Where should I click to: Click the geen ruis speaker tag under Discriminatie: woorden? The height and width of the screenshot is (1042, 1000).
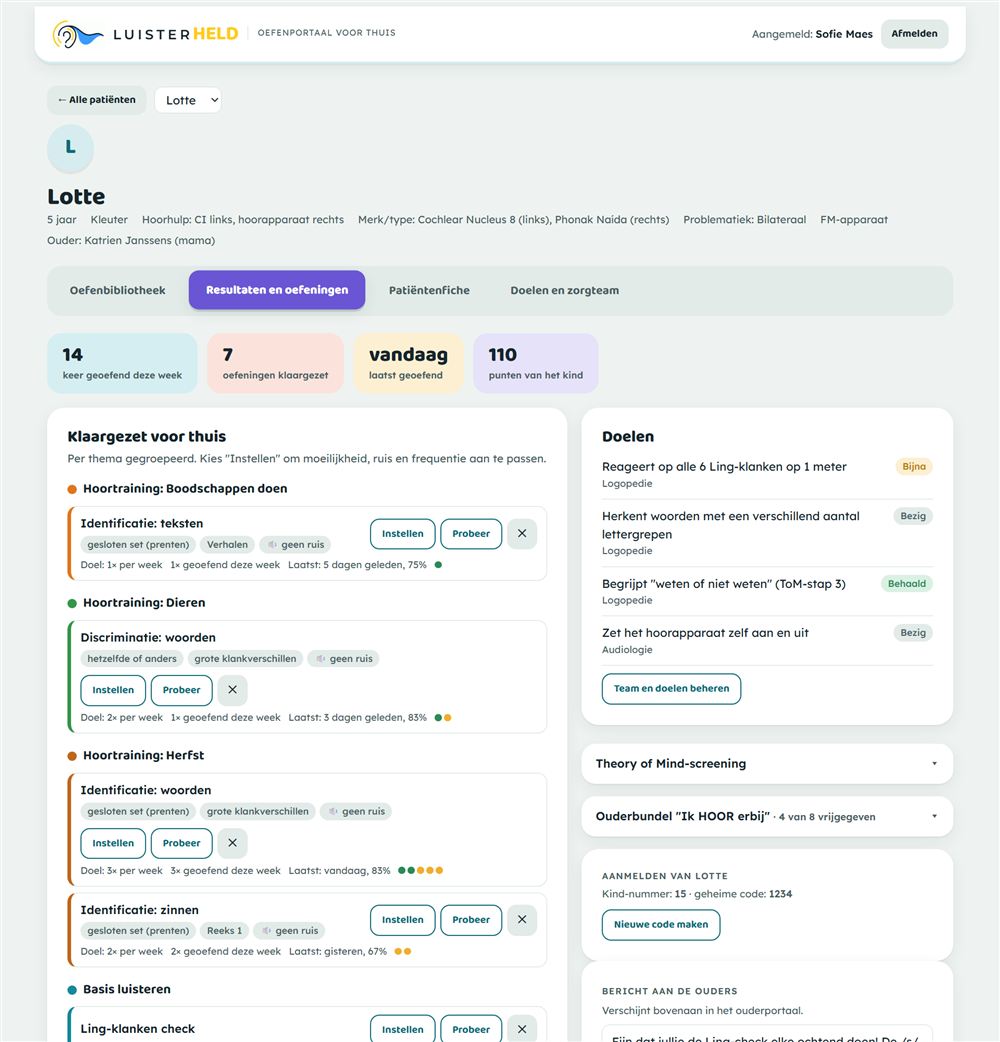(344, 659)
